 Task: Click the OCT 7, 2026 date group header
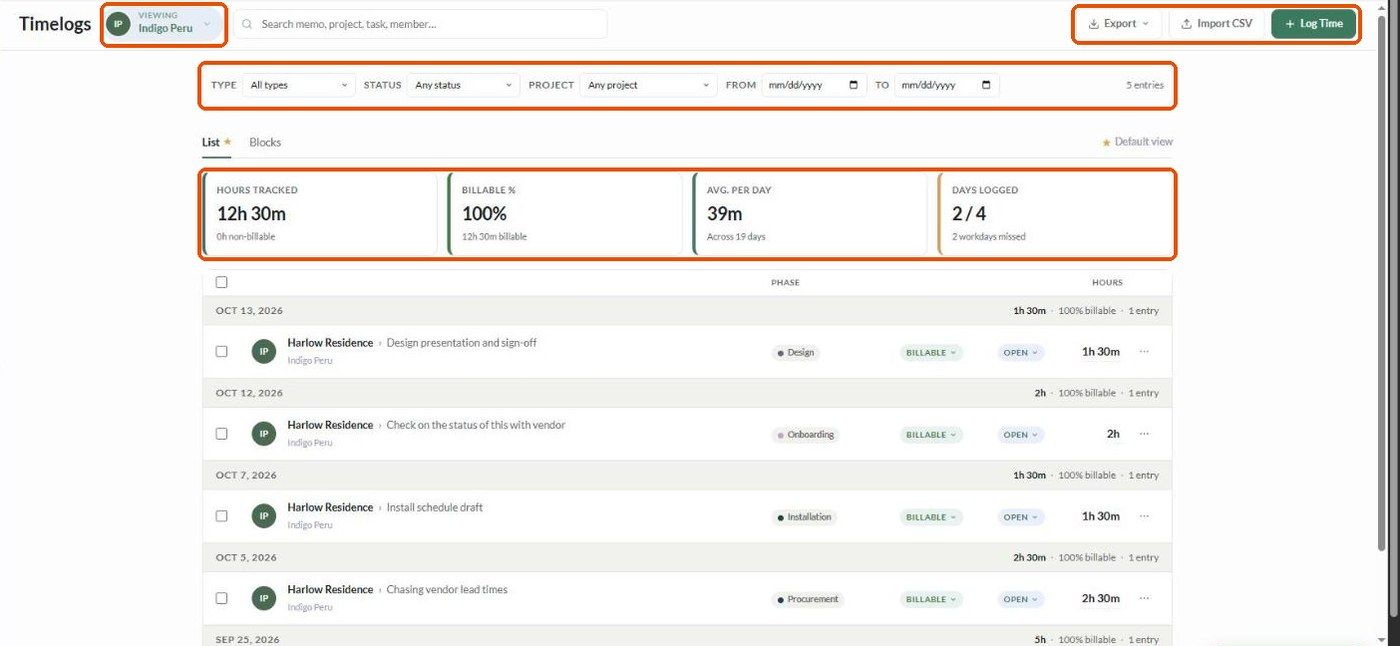[687, 475]
